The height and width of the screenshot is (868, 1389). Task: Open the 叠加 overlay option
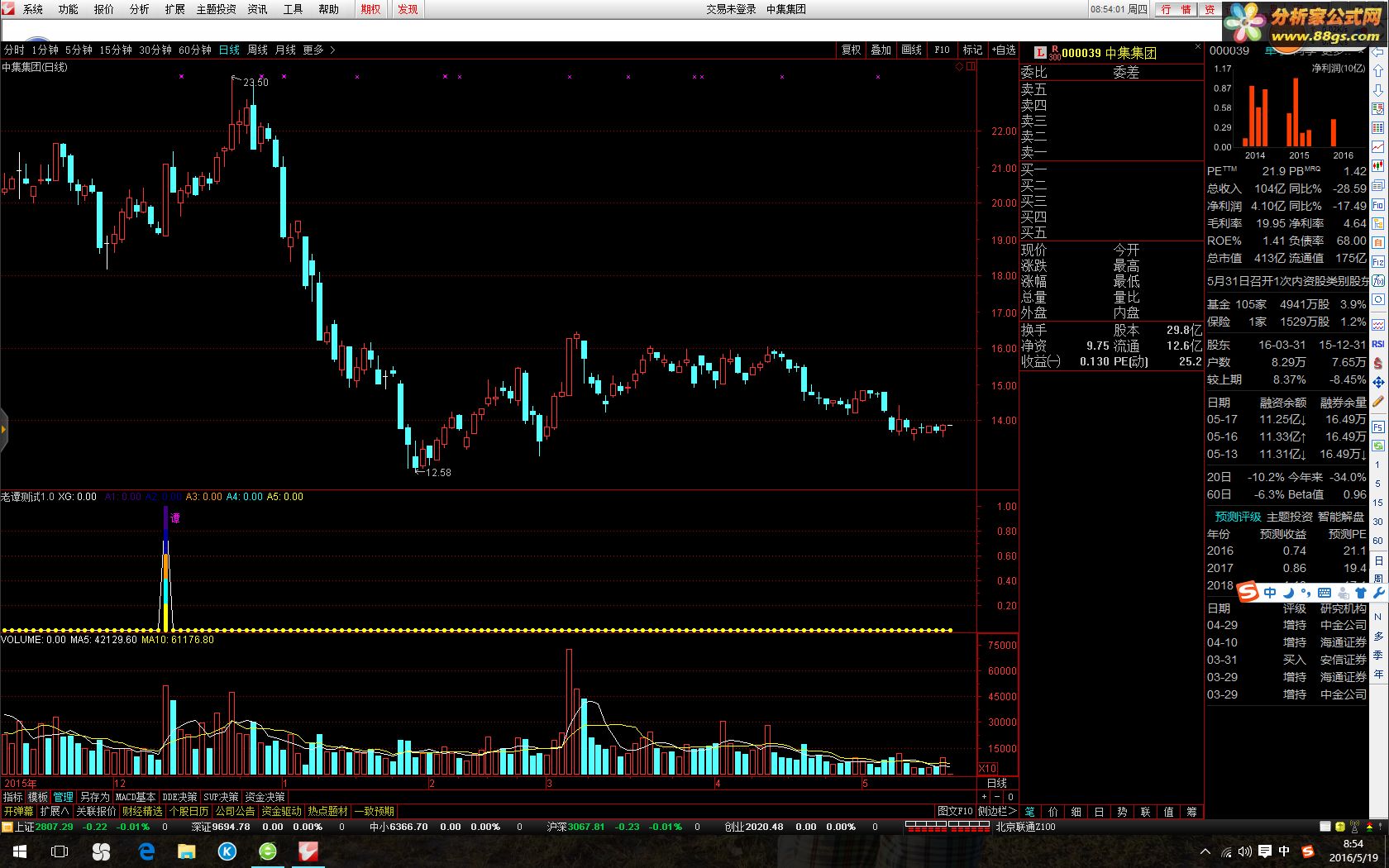point(881,50)
